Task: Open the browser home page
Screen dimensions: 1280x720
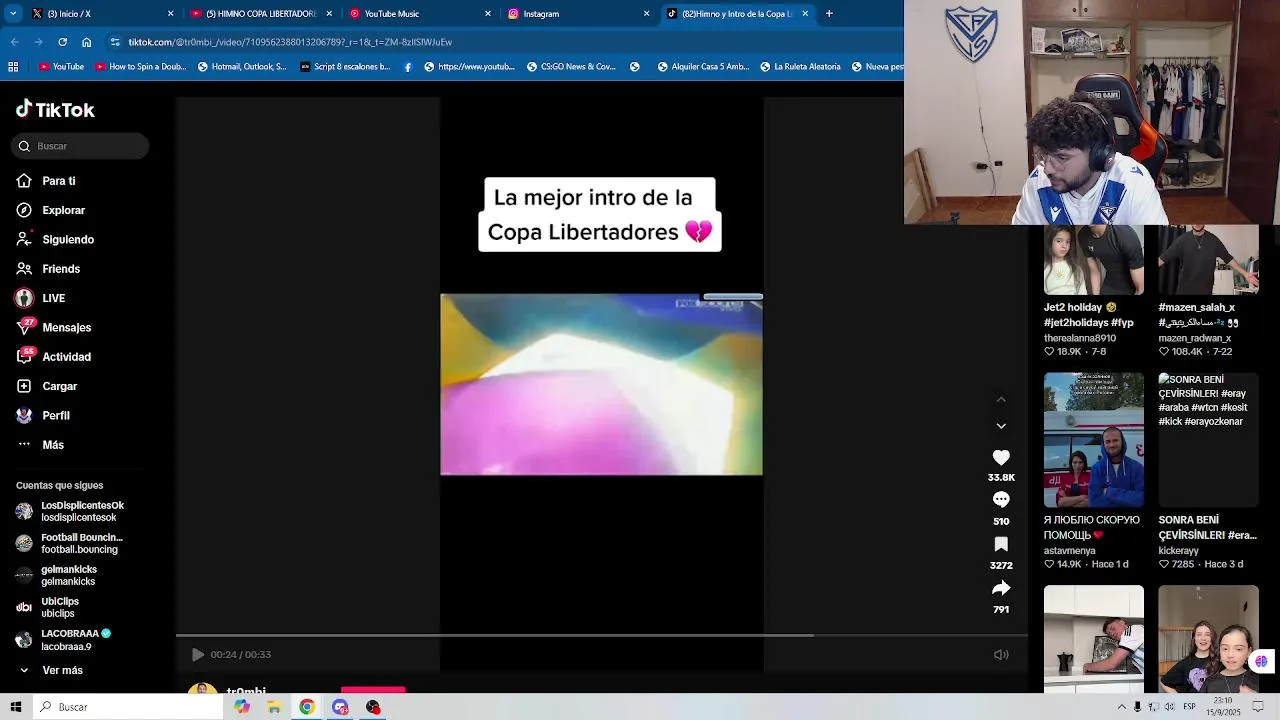Action: click(x=86, y=42)
